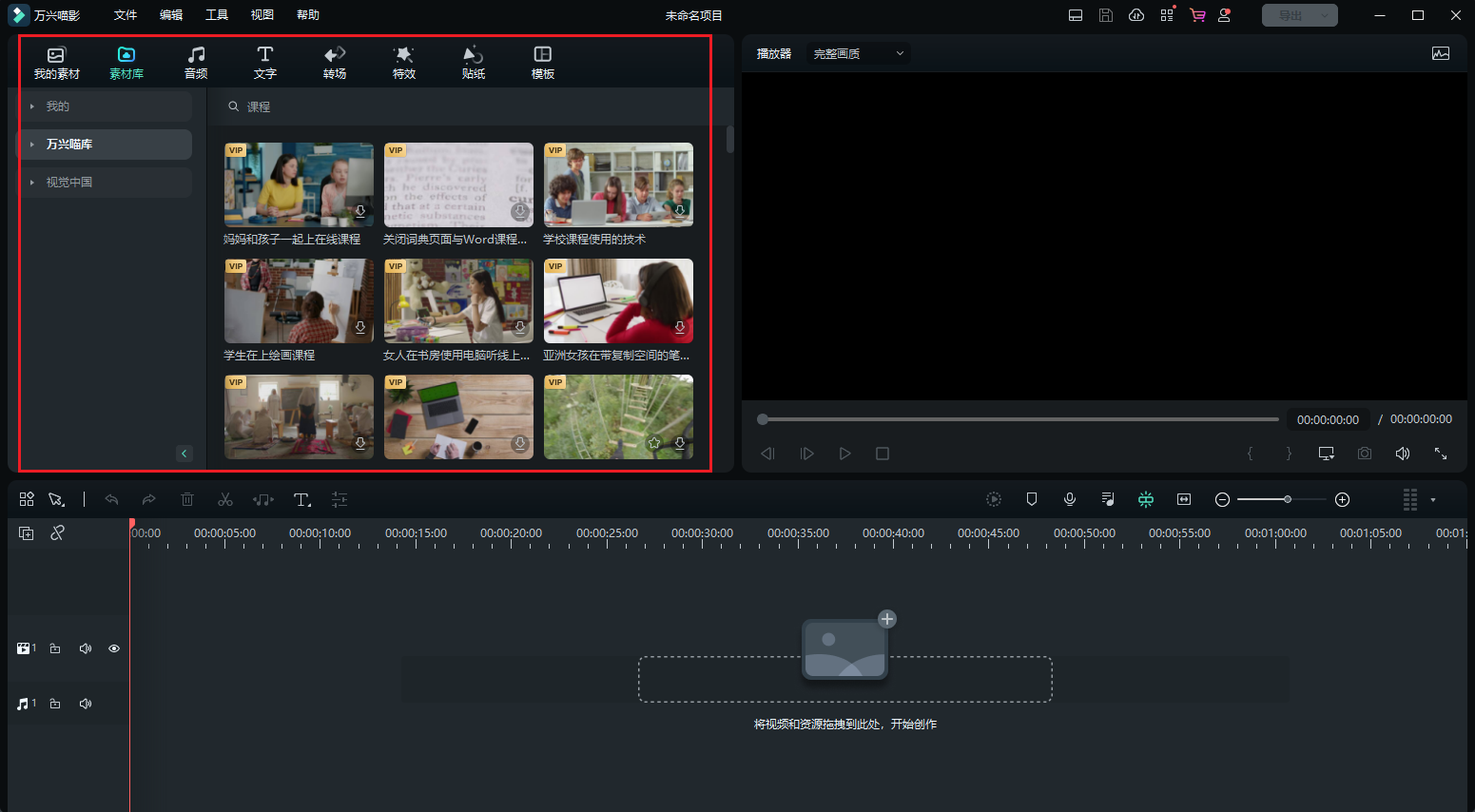Hide video track using the eye icon
Screen dimensions: 1475x812
click(114, 648)
